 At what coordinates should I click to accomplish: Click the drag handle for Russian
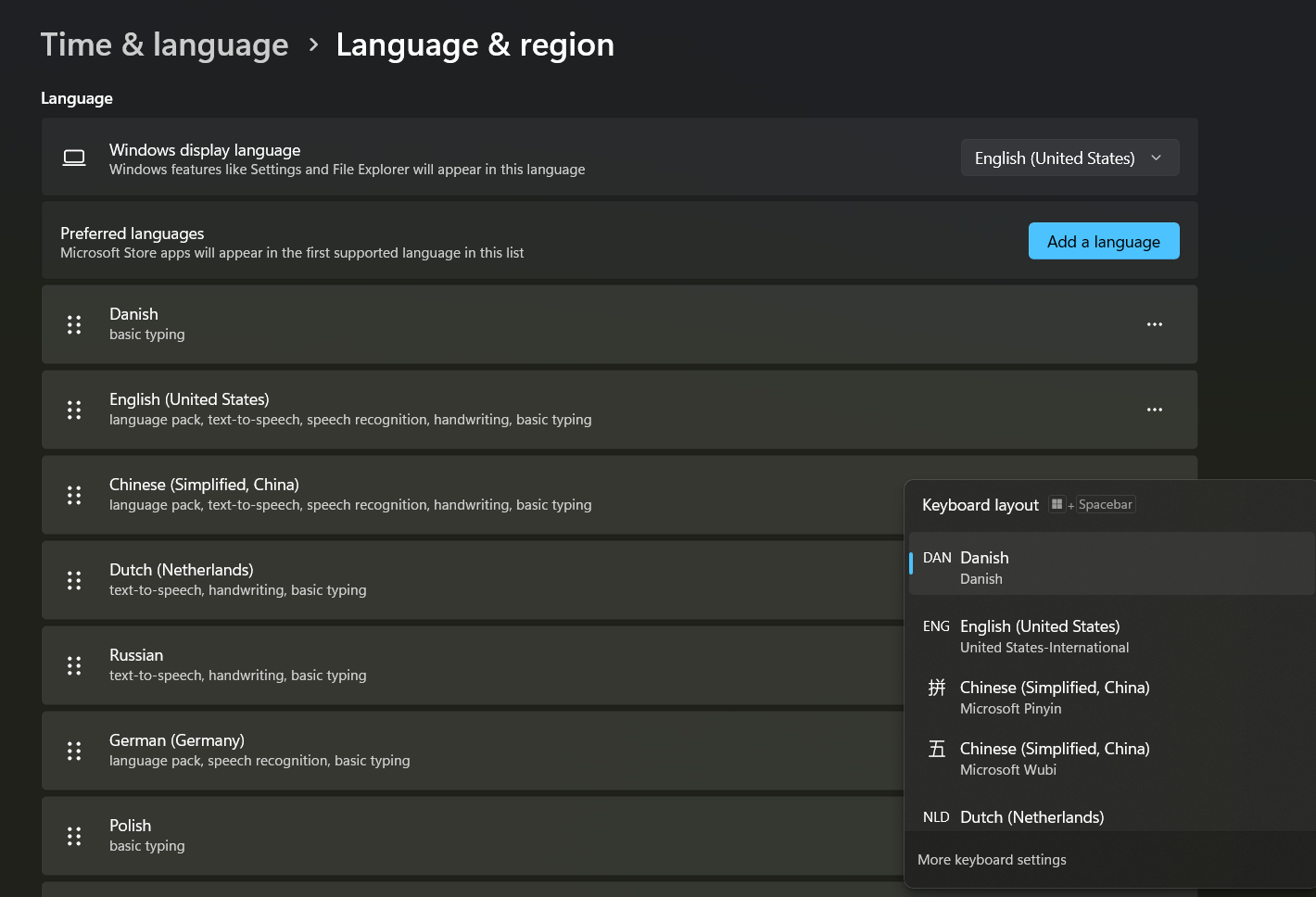(x=74, y=665)
